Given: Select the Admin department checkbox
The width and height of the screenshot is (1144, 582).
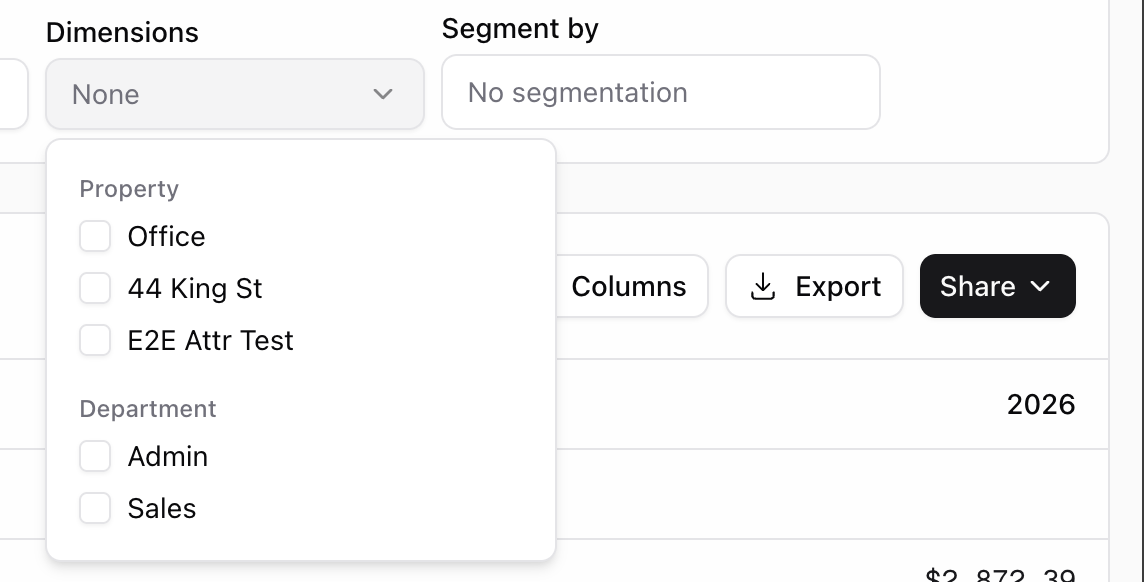Looking at the screenshot, I should pos(95,456).
